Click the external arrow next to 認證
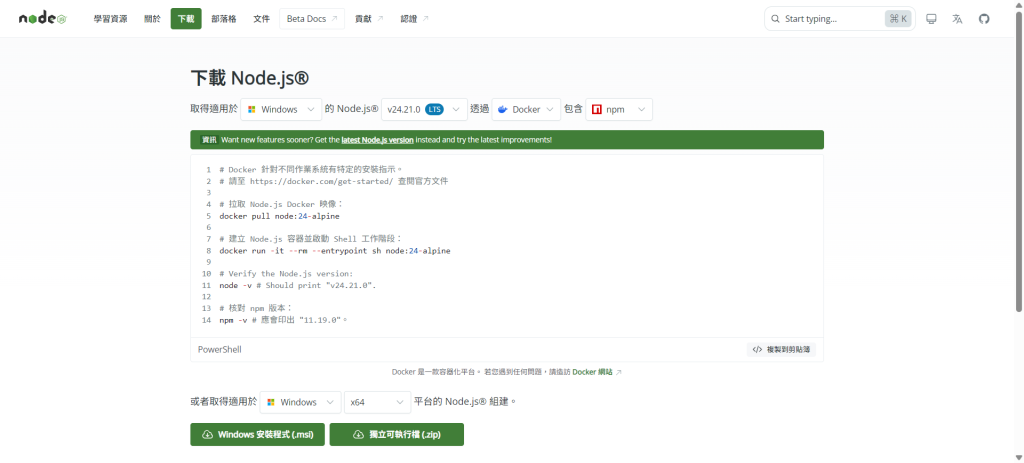 click(425, 19)
